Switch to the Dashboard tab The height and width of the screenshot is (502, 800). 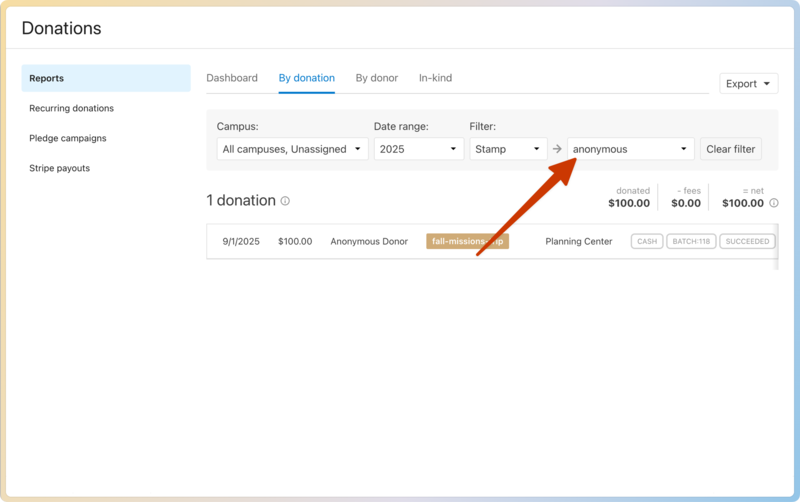232,78
